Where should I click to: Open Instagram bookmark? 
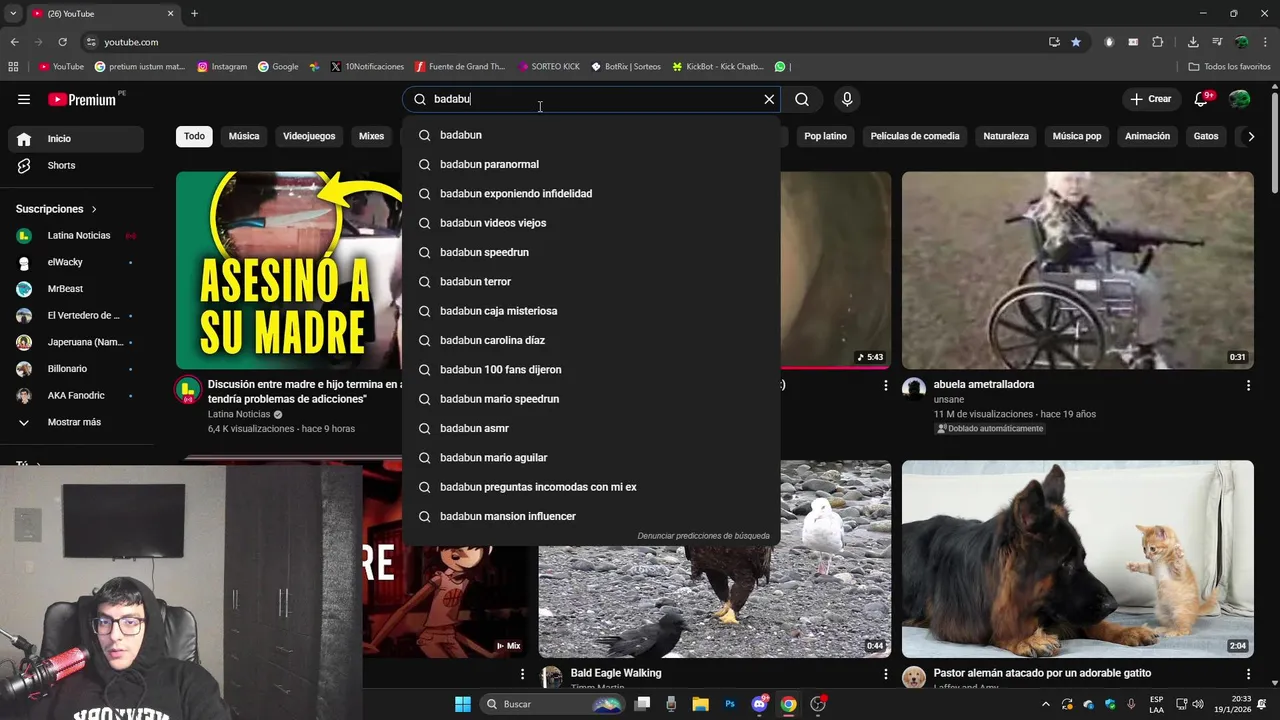coord(222,67)
